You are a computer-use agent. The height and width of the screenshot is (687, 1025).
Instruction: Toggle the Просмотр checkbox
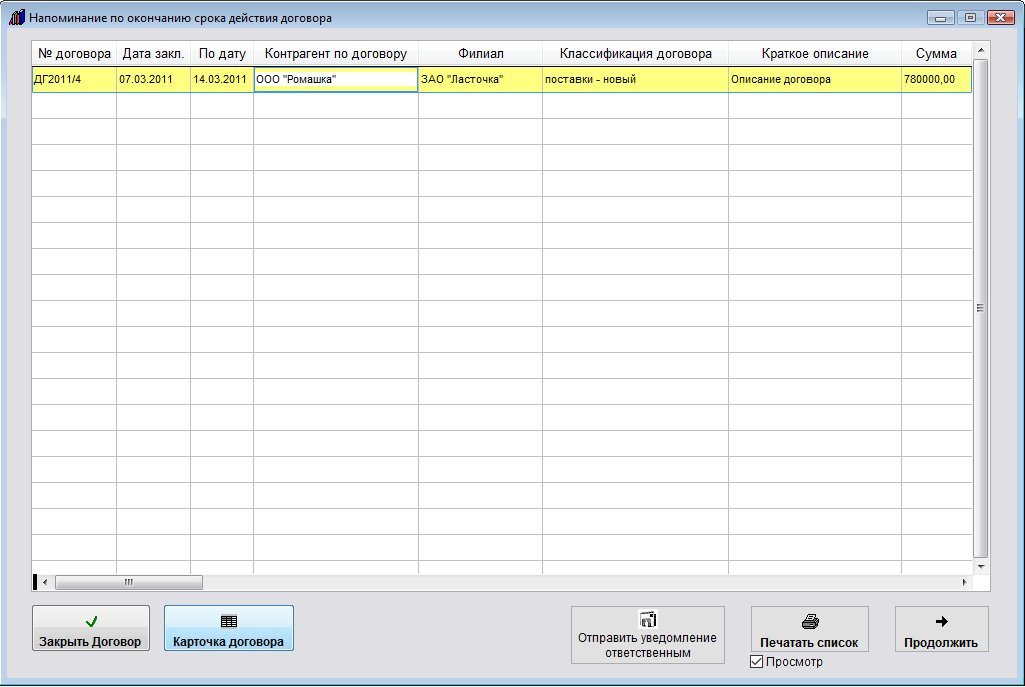coord(757,662)
